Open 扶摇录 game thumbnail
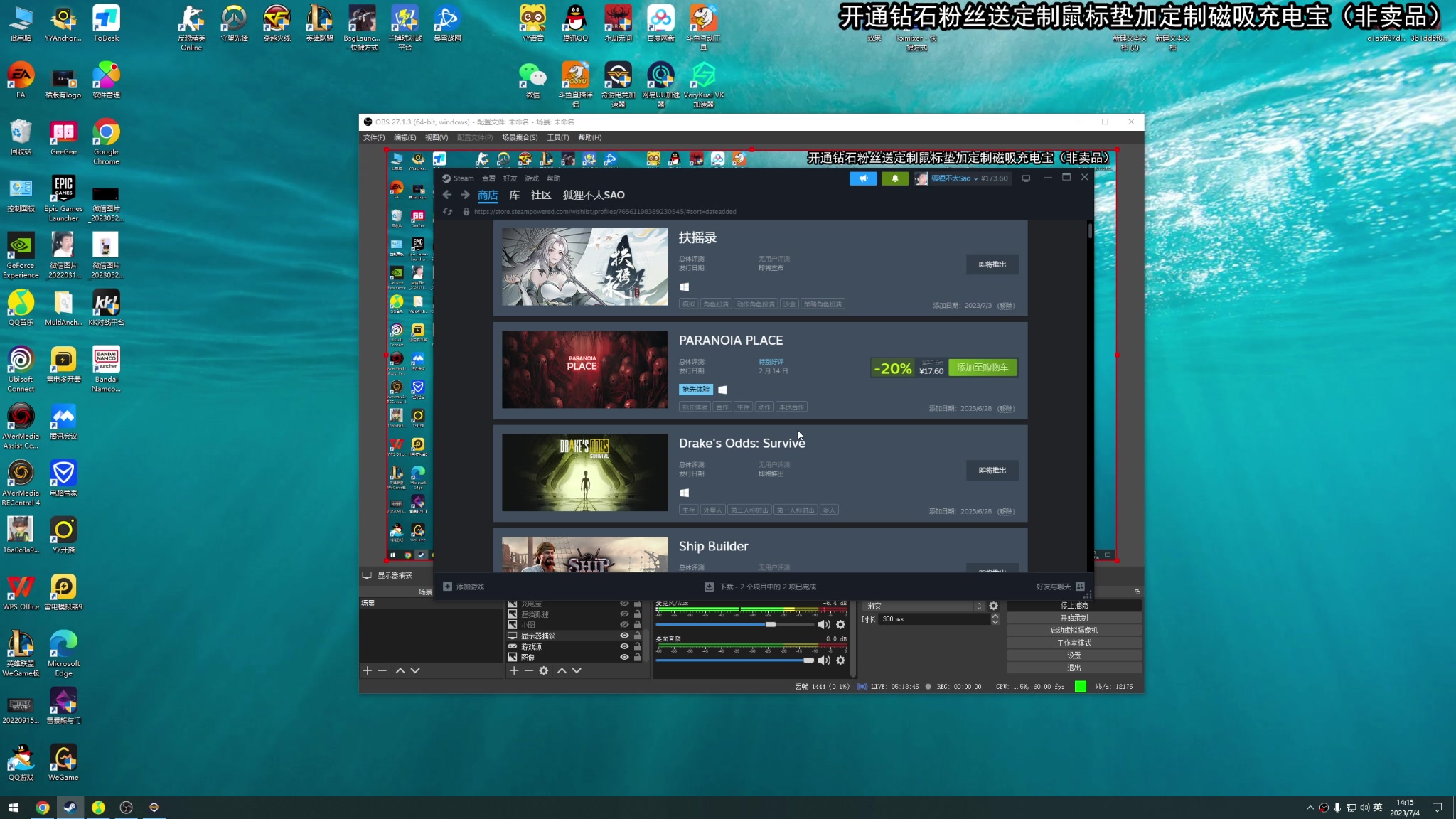1456x819 pixels. pyautogui.click(x=585, y=267)
